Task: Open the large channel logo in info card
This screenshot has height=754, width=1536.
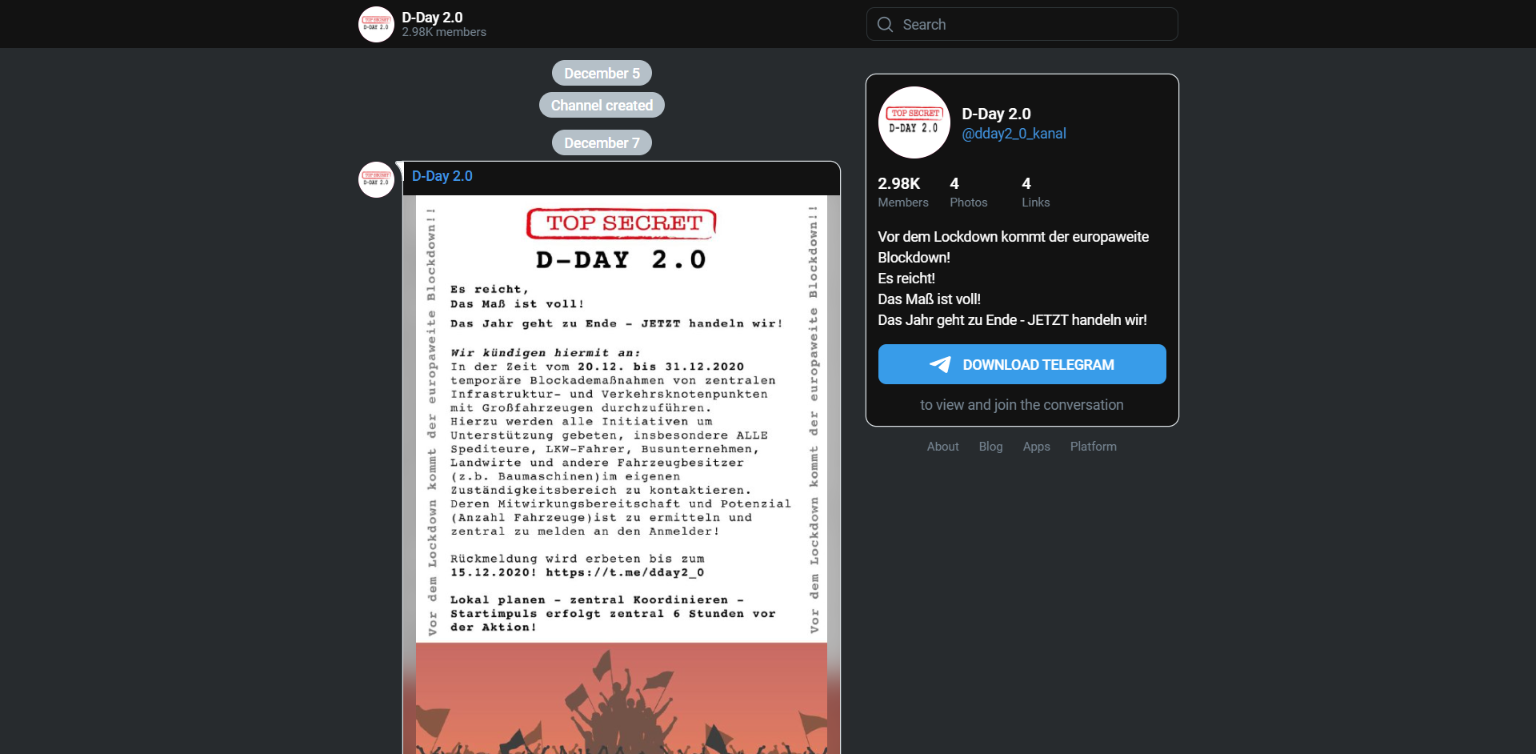Action: (914, 123)
